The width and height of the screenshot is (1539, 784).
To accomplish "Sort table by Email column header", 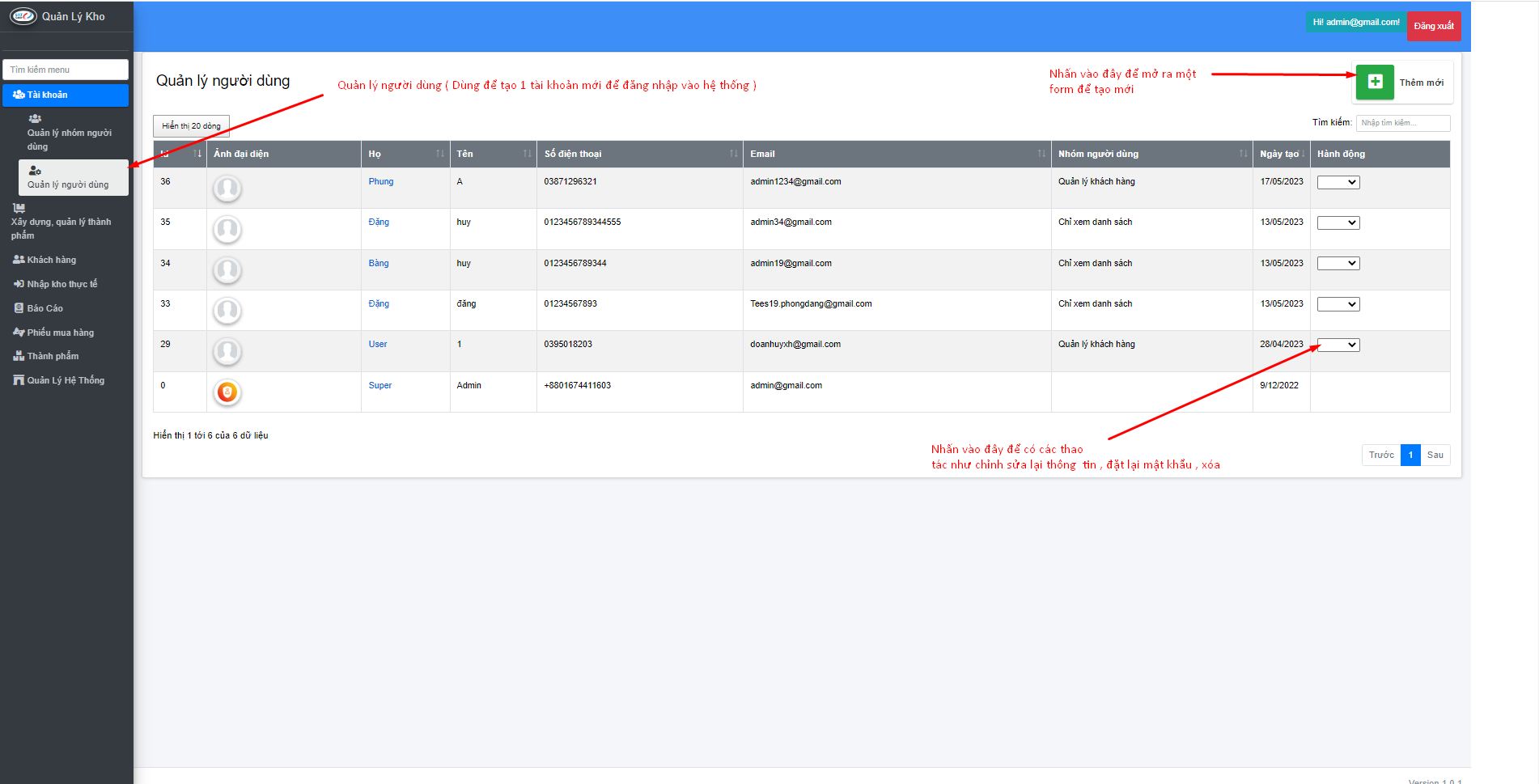I will coord(897,154).
